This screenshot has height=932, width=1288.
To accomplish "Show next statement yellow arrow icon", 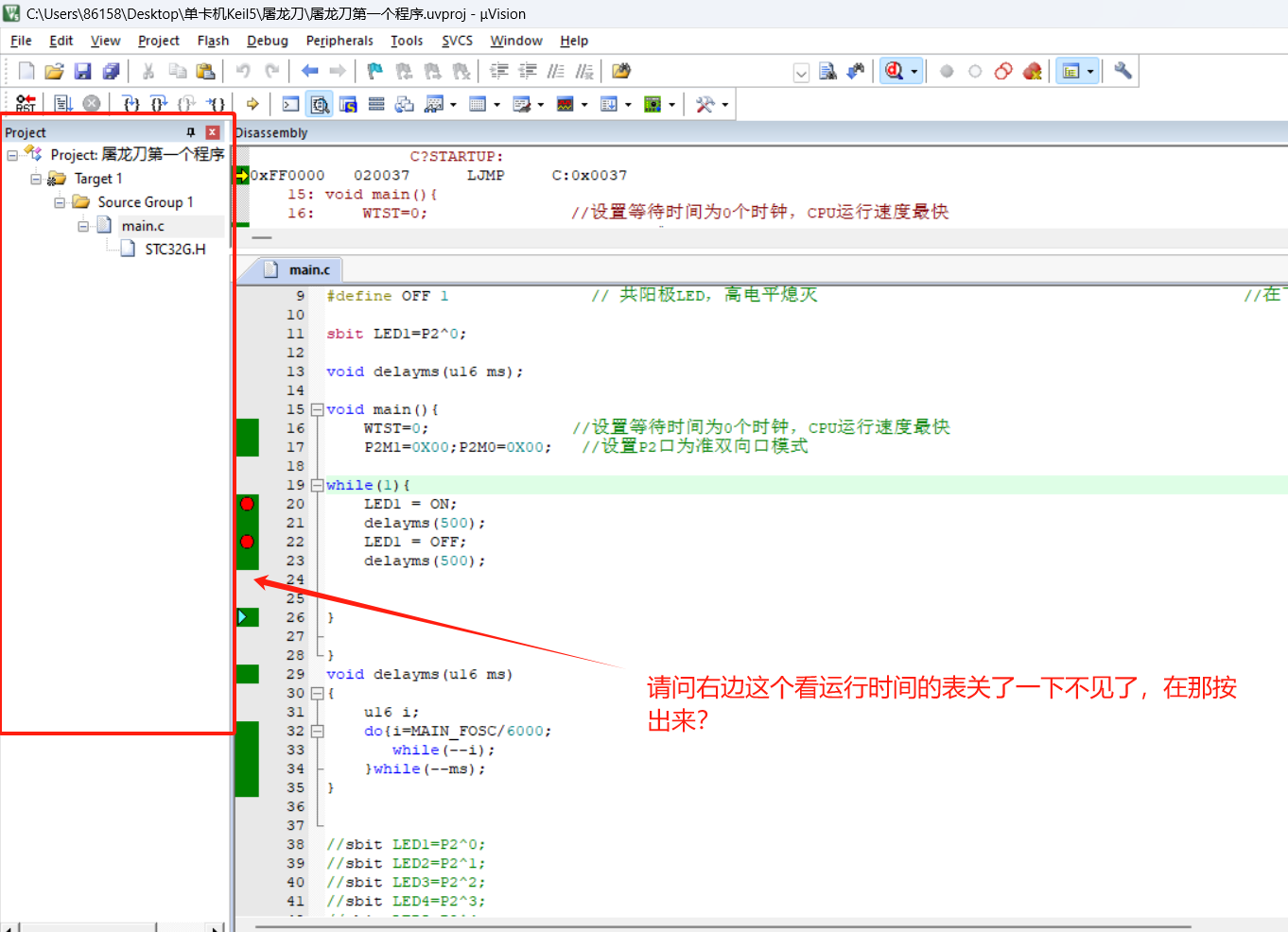I will pyautogui.click(x=252, y=104).
